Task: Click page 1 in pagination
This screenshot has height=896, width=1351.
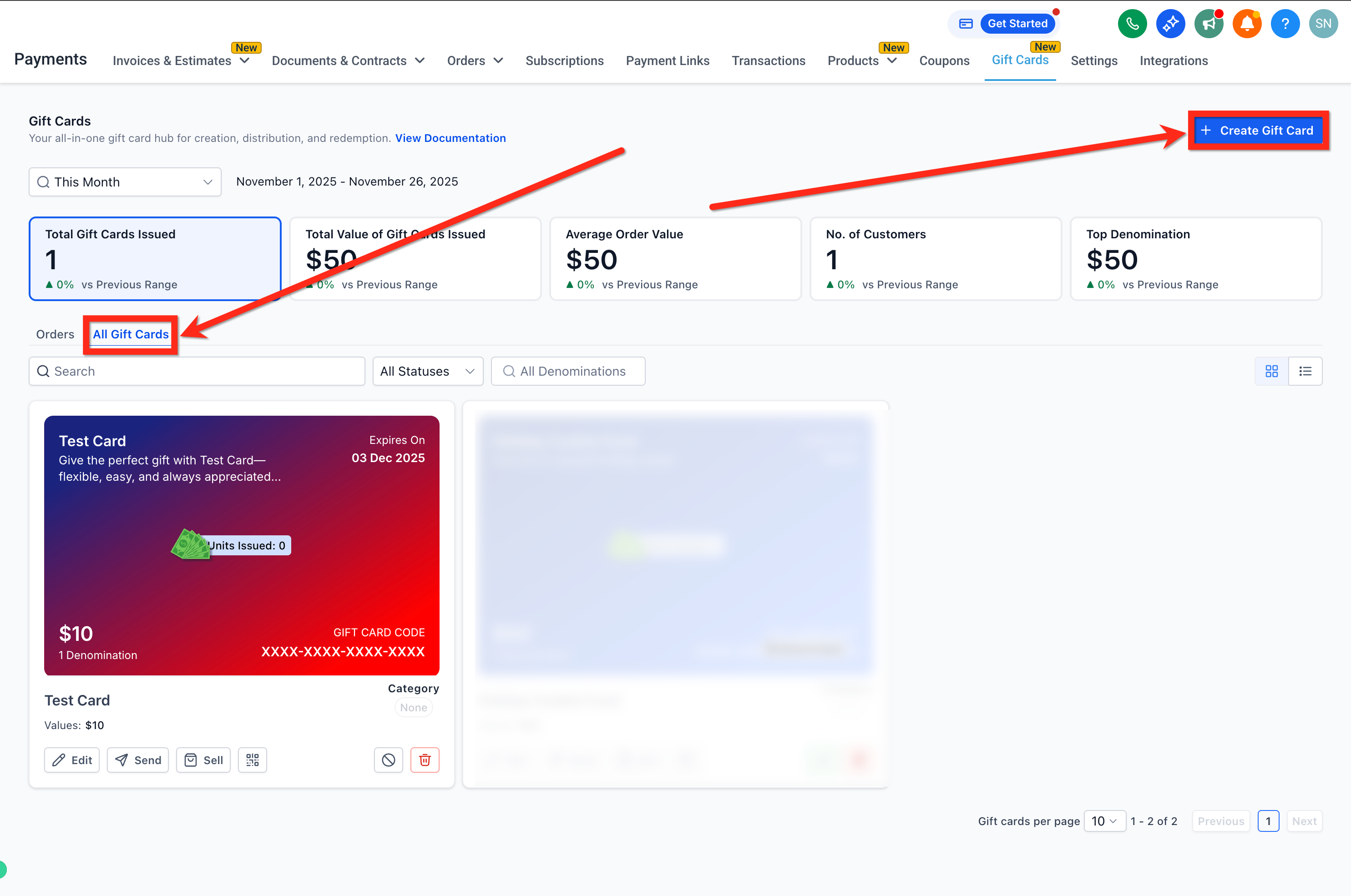Action: click(1268, 821)
